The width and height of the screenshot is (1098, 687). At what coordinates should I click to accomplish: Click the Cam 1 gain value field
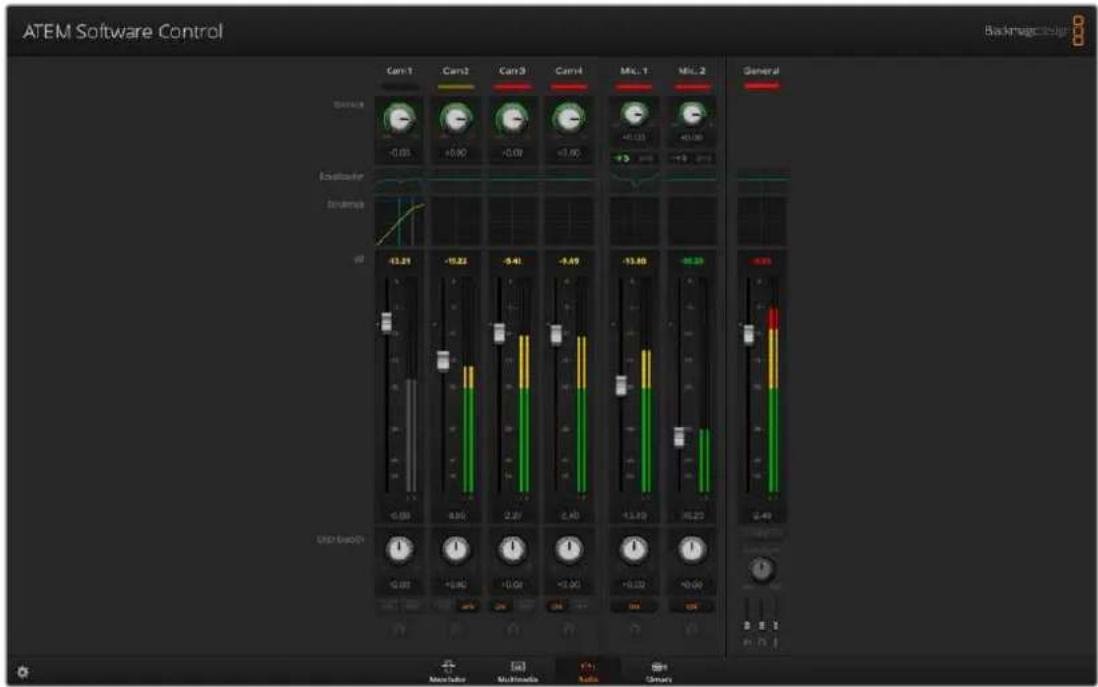coord(399,152)
